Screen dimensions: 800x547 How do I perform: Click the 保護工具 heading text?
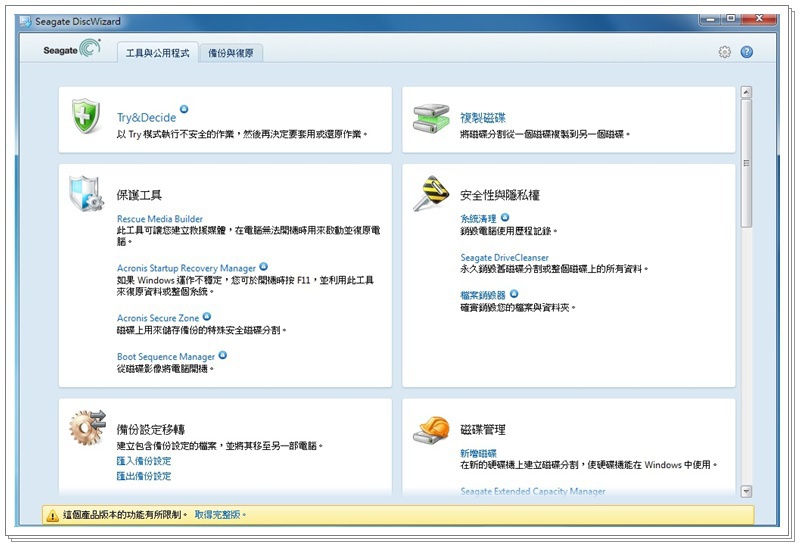[x=139, y=195]
